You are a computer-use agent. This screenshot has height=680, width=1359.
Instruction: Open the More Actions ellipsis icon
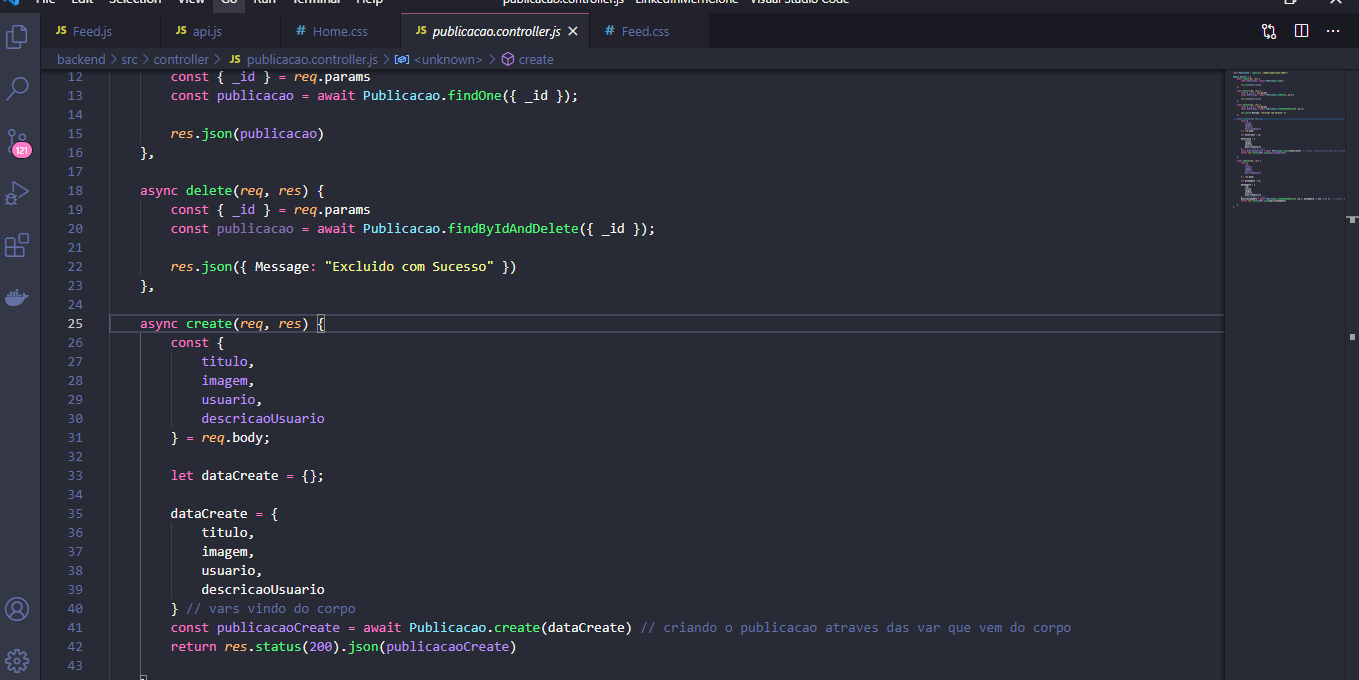[1333, 31]
